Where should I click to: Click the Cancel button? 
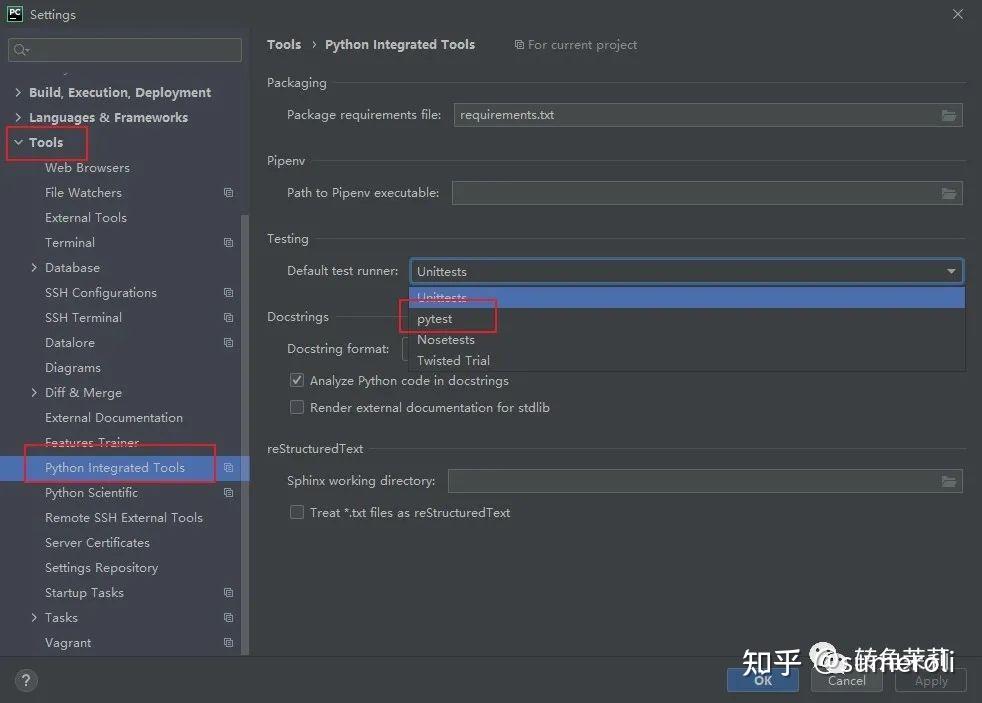[x=847, y=680]
